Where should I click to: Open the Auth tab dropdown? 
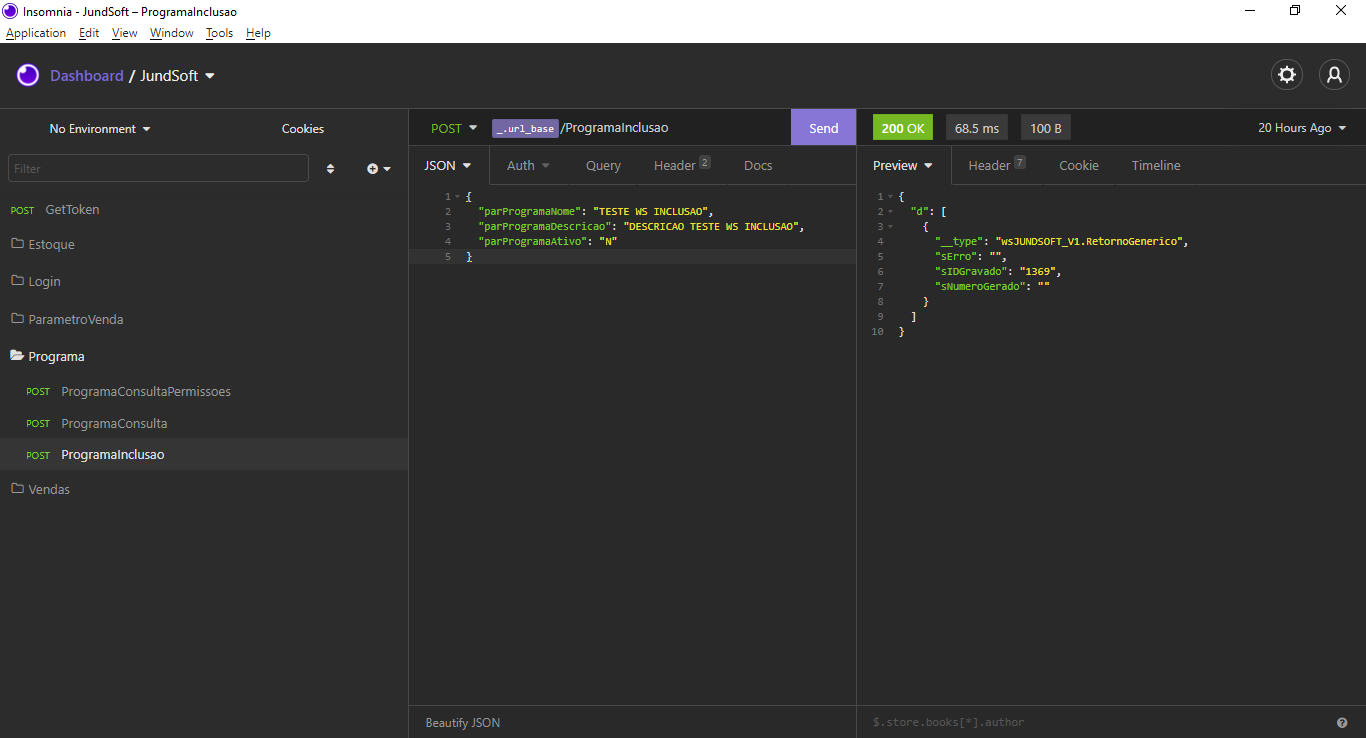pos(528,166)
